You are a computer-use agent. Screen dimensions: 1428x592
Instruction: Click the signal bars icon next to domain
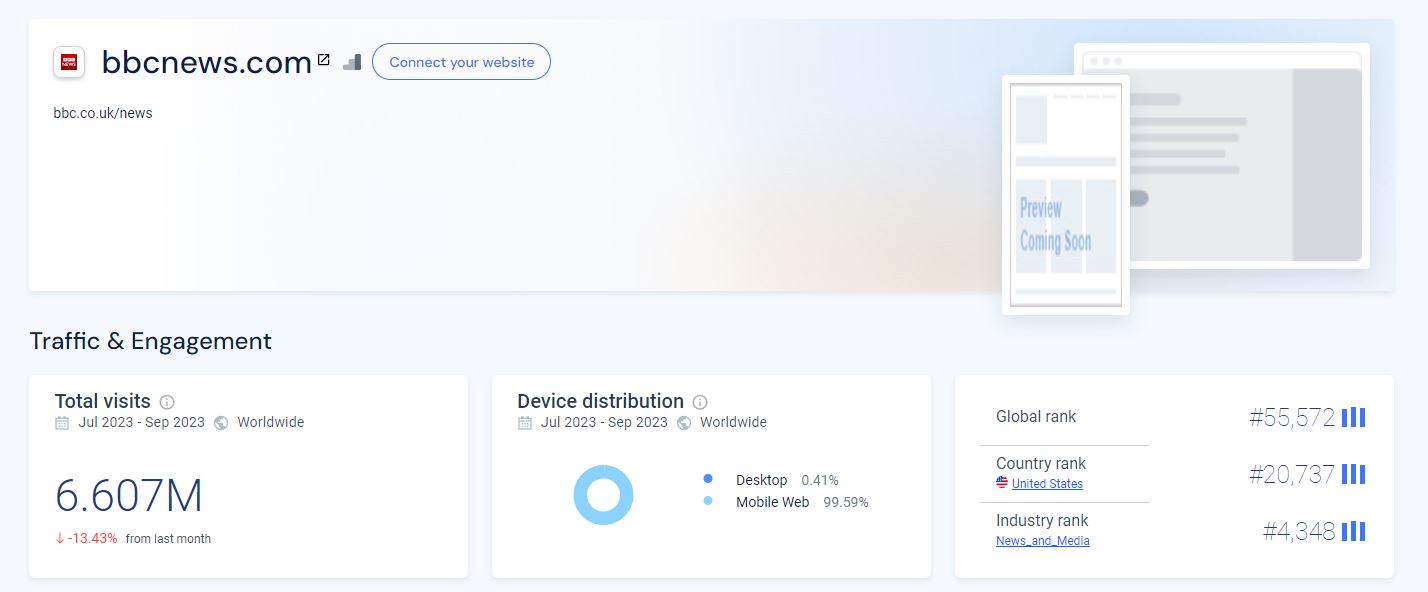pyautogui.click(x=352, y=62)
